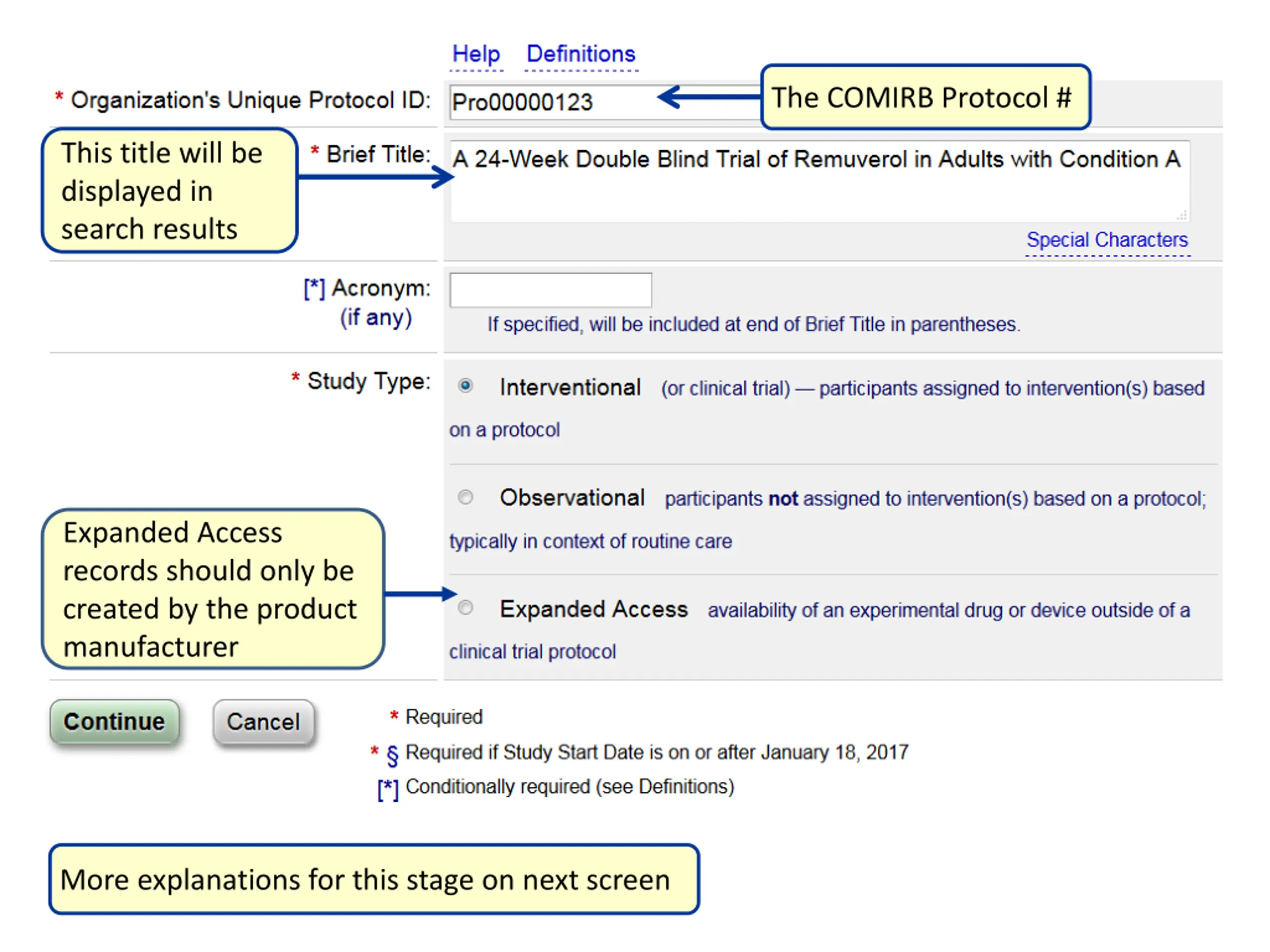Select the Observational study type radio

click(466, 497)
